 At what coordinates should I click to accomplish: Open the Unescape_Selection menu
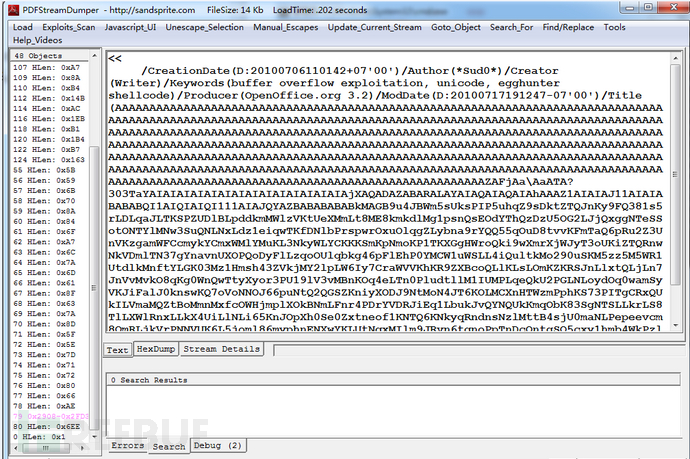pos(205,27)
